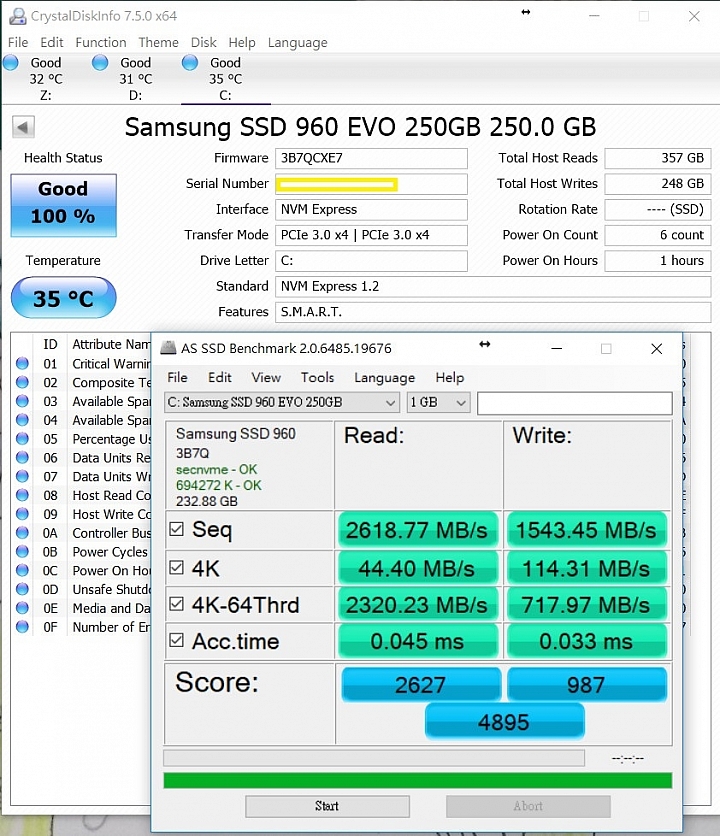Viewport: 720px width, 836px height.
Task: Click the status dot for attribute 01 Critical Warning
Action: tap(22, 364)
